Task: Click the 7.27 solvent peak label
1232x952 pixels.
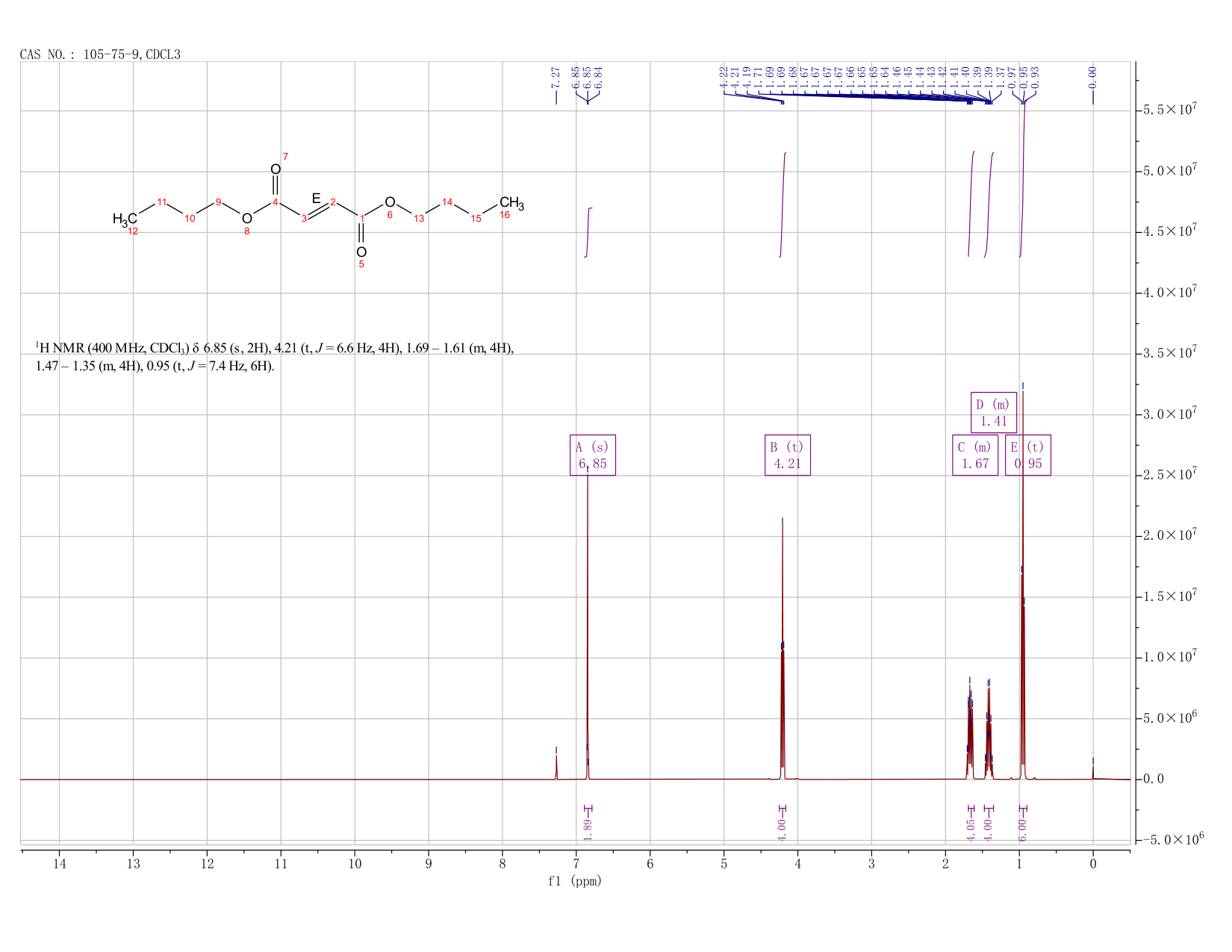Action: (x=556, y=77)
